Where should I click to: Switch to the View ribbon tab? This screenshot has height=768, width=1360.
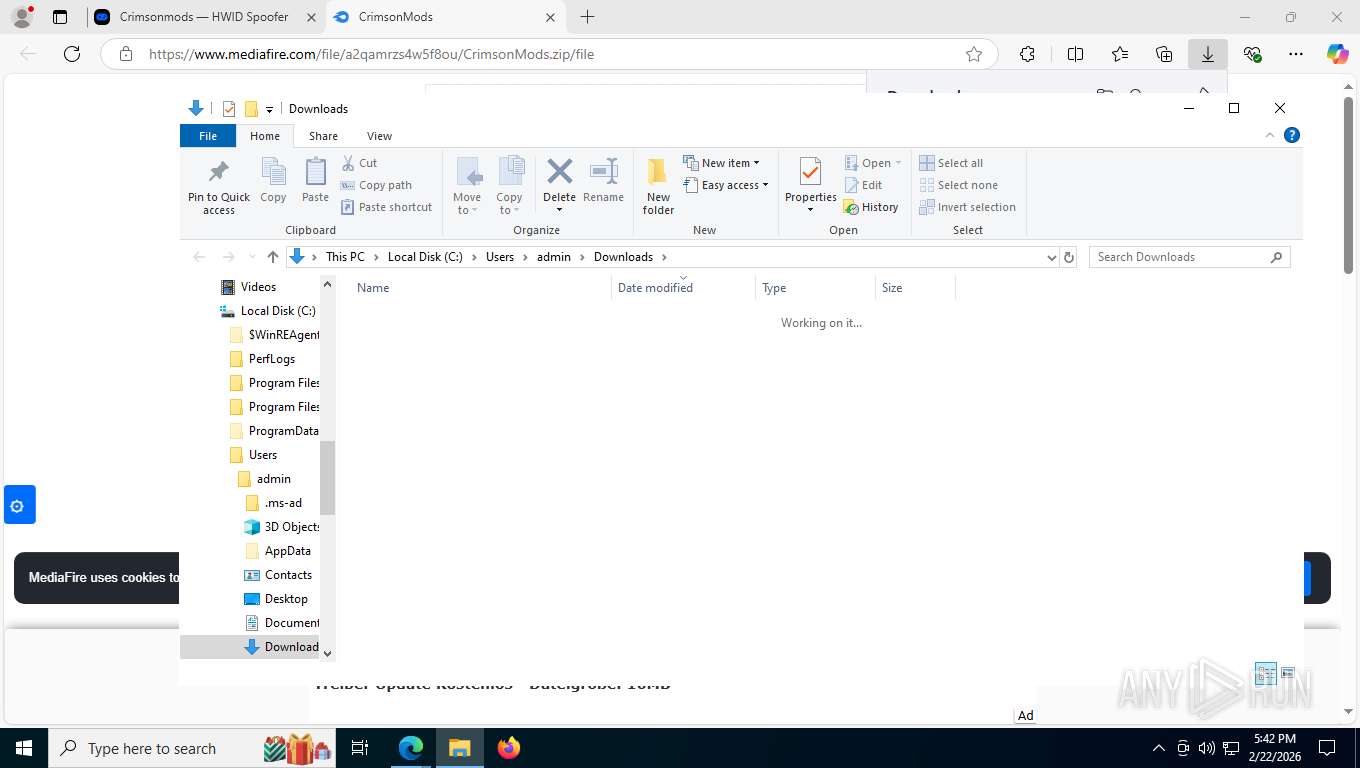coord(379,136)
